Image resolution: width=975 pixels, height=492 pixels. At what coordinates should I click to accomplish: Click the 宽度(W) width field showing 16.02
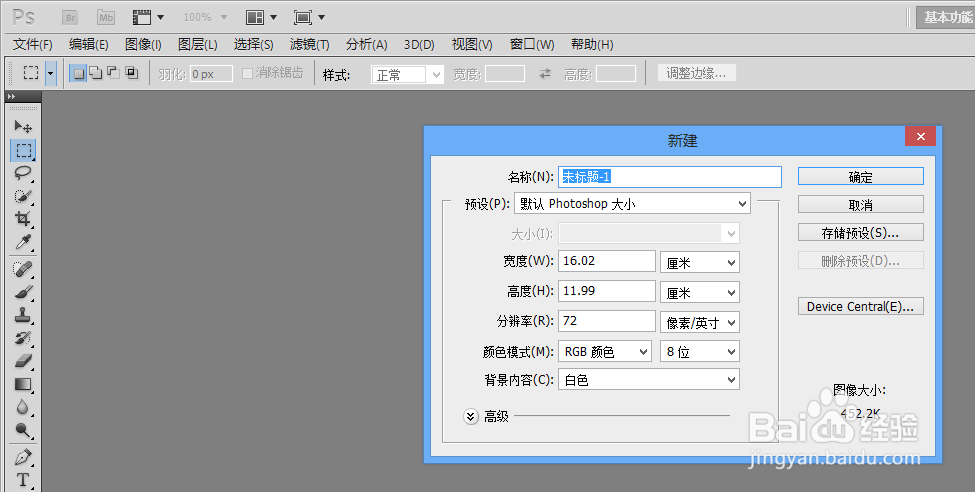[x=607, y=261]
